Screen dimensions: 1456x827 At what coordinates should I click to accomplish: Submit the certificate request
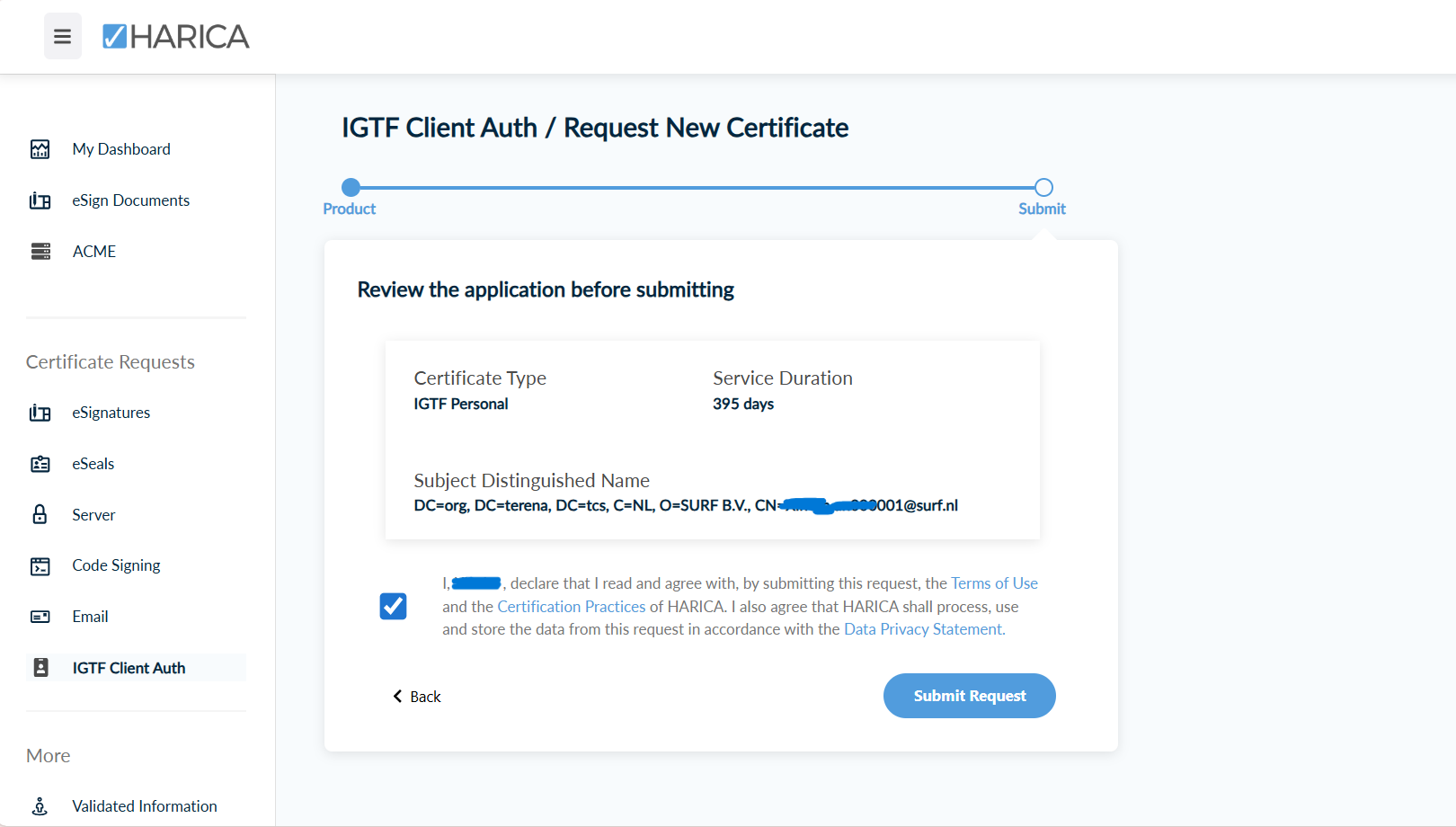pyautogui.click(x=969, y=696)
